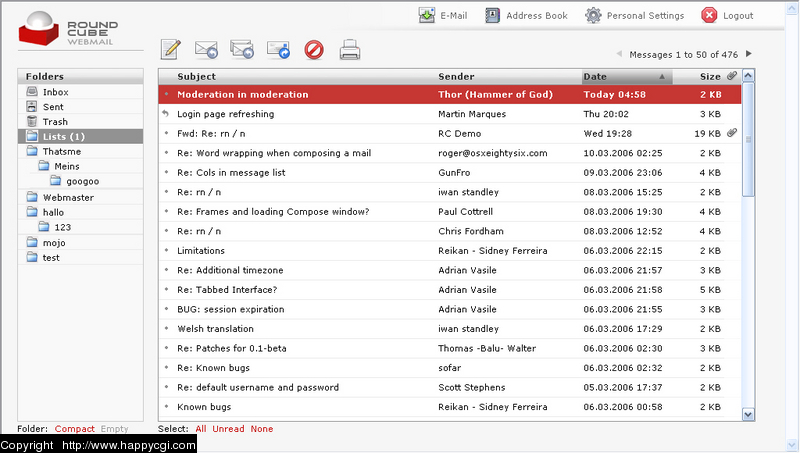Click the Compose new message icon
The height and width of the screenshot is (453, 800).
(171, 49)
